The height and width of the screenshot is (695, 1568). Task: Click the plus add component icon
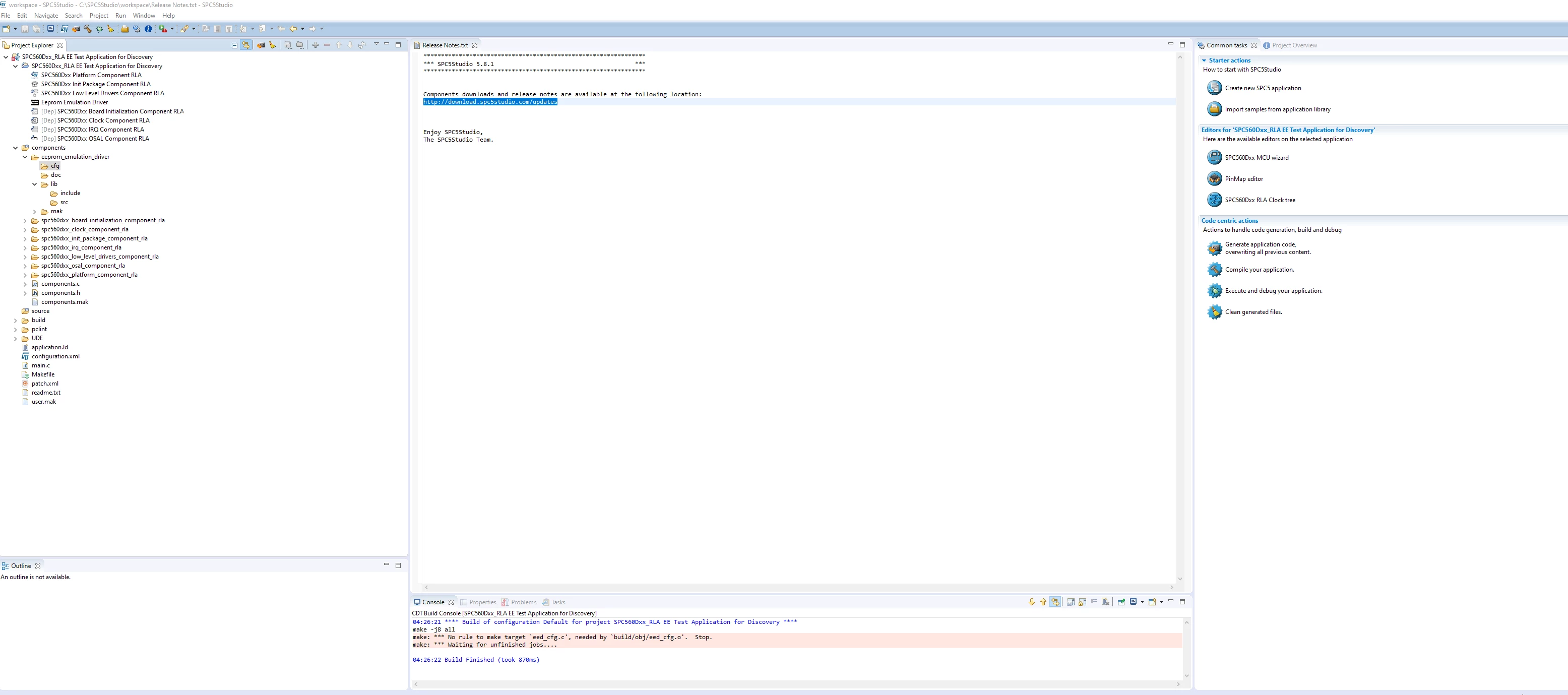316,45
